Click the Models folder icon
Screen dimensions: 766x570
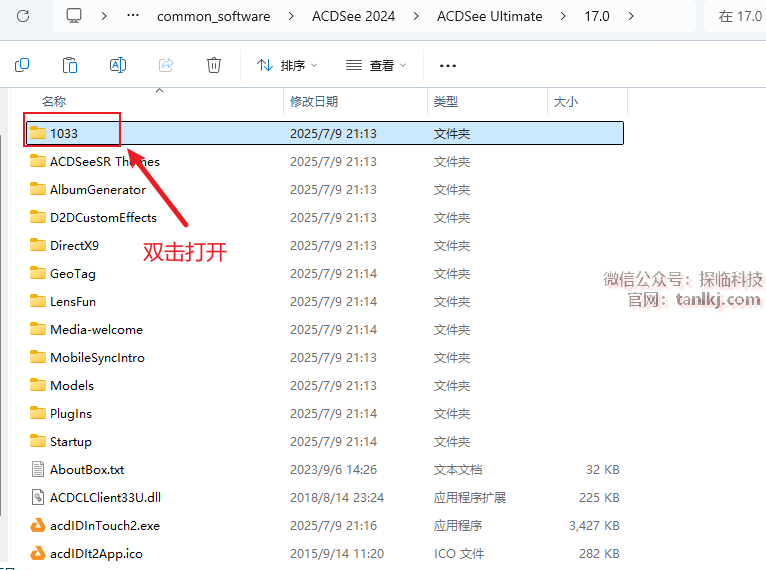[38, 385]
